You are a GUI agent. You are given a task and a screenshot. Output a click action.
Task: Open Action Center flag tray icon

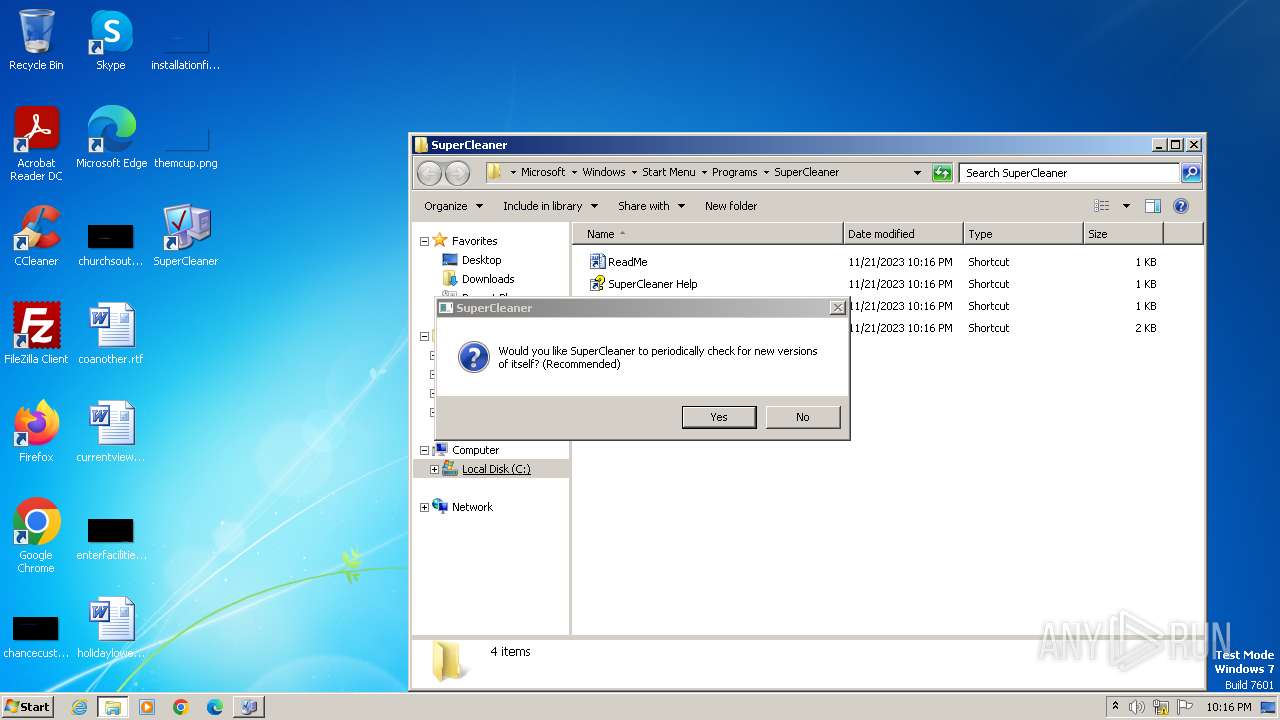pyautogui.click(x=1183, y=707)
